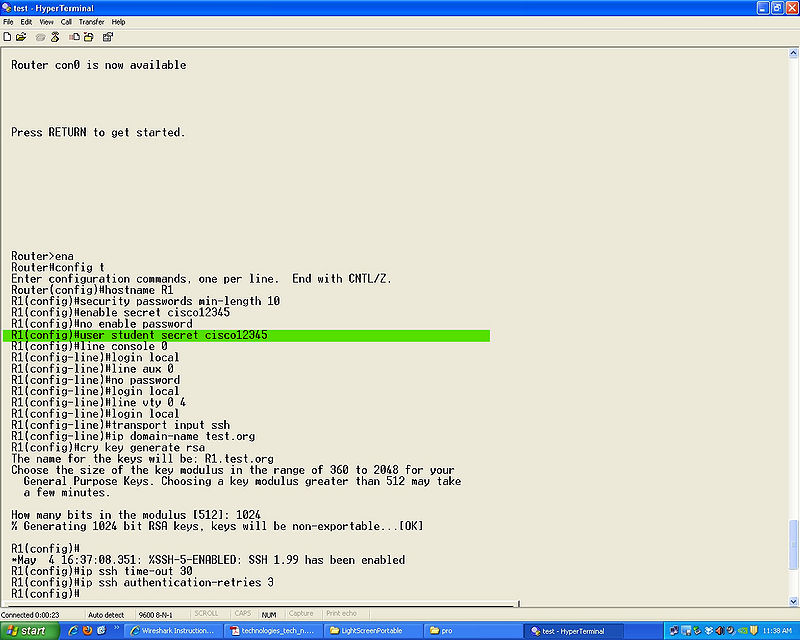800x640 pixels.
Task: Click the terminal scroll up arrow
Action: (793, 53)
